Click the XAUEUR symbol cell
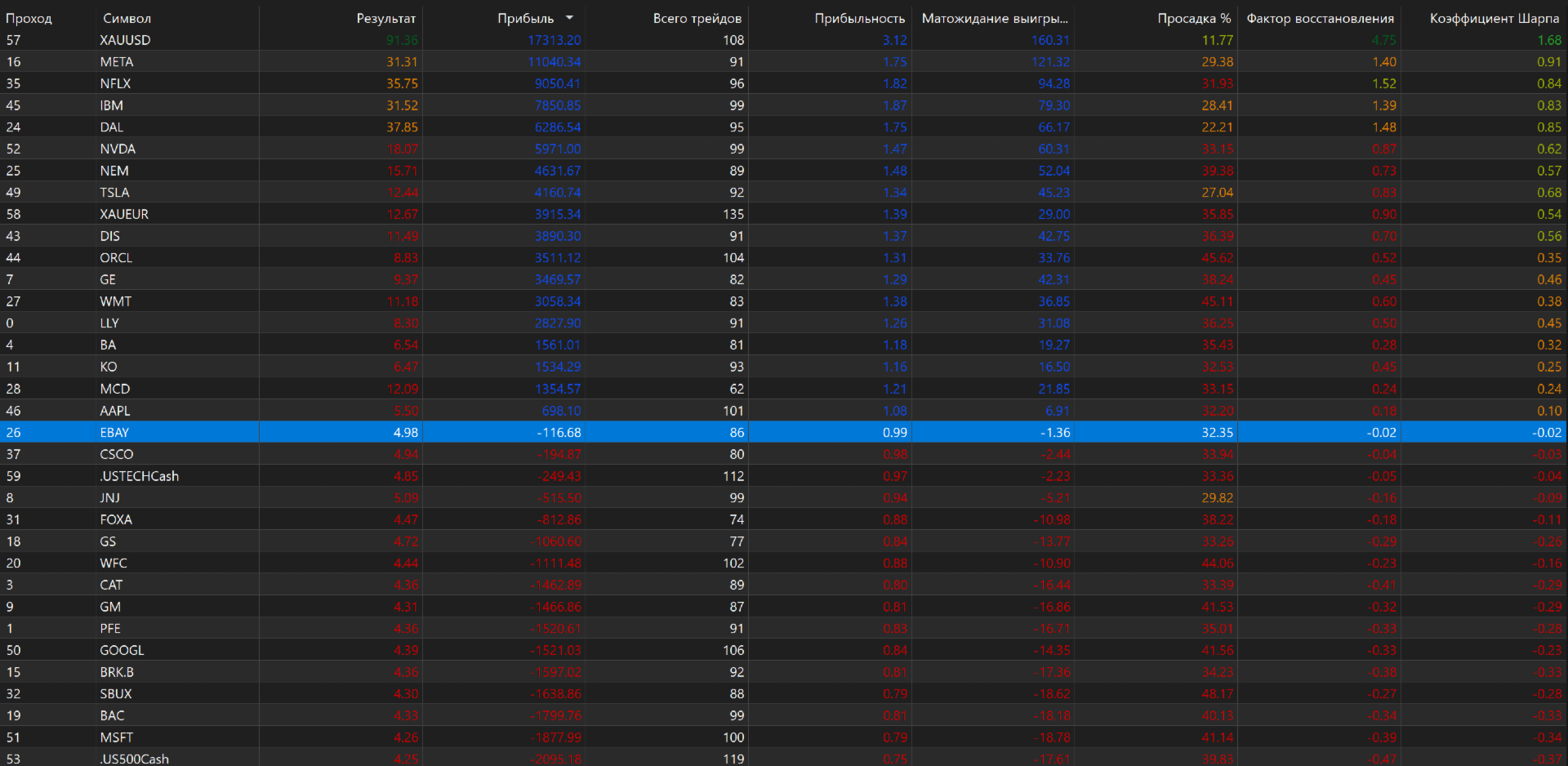 124,214
